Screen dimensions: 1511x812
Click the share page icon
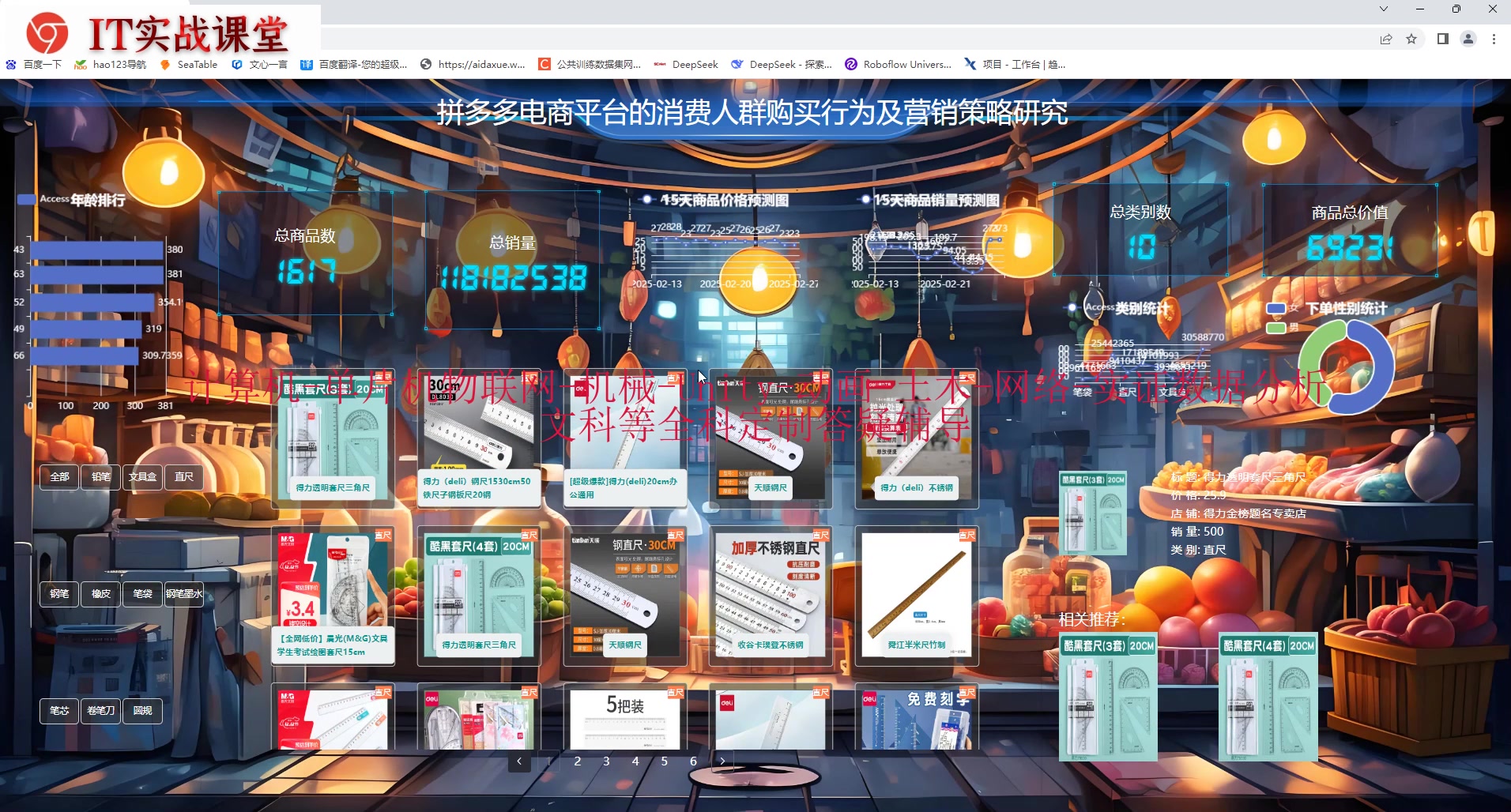point(1386,39)
